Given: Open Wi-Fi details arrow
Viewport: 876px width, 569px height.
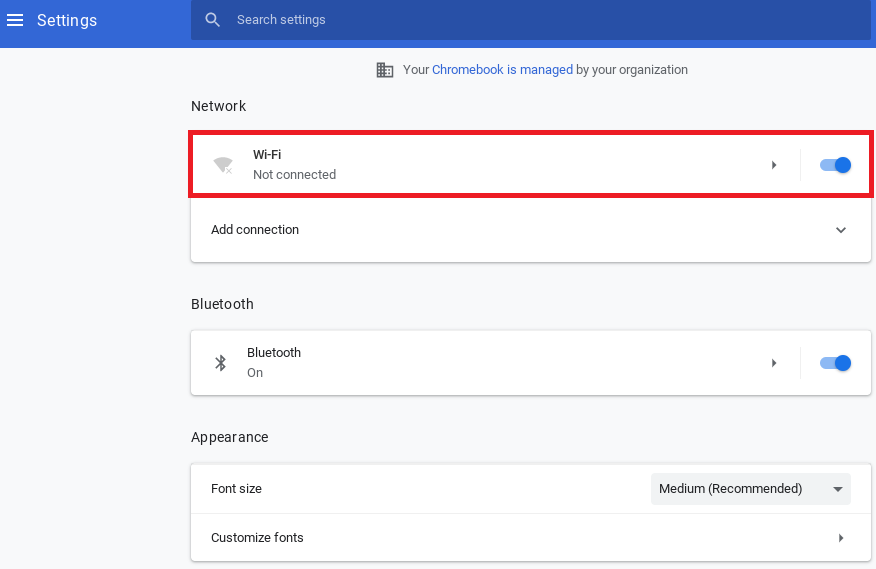Looking at the screenshot, I should (774, 165).
